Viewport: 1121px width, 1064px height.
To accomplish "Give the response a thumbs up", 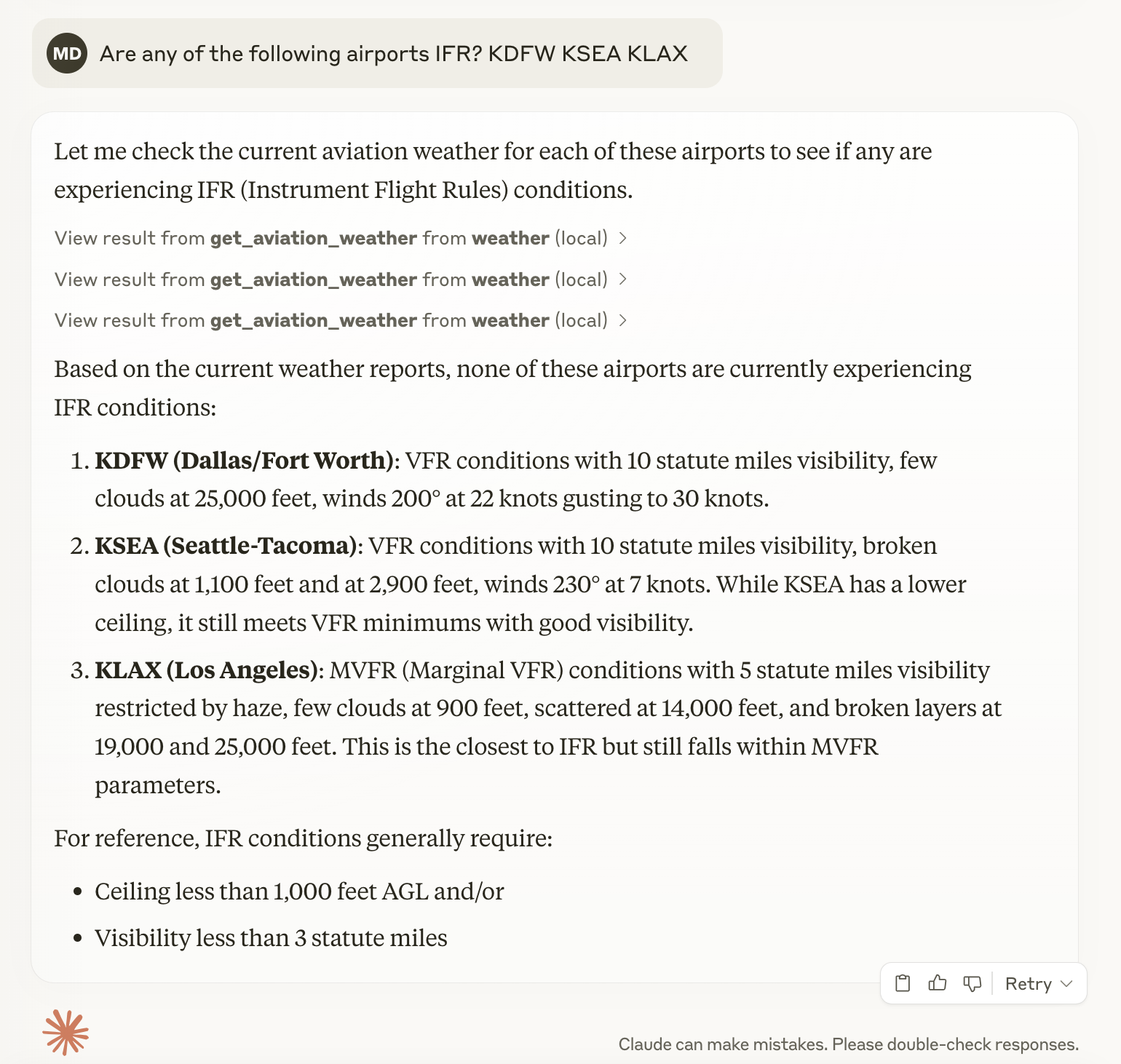I will (x=938, y=983).
